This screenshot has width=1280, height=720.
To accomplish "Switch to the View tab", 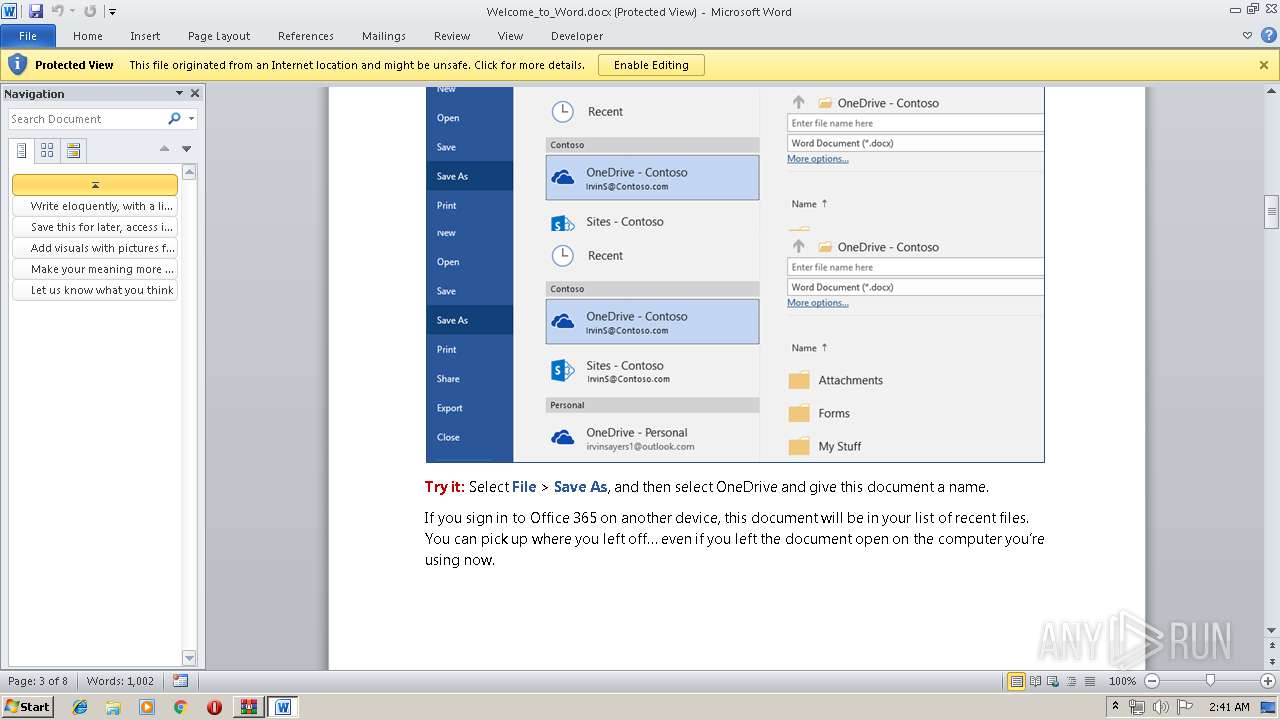I will [510, 36].
